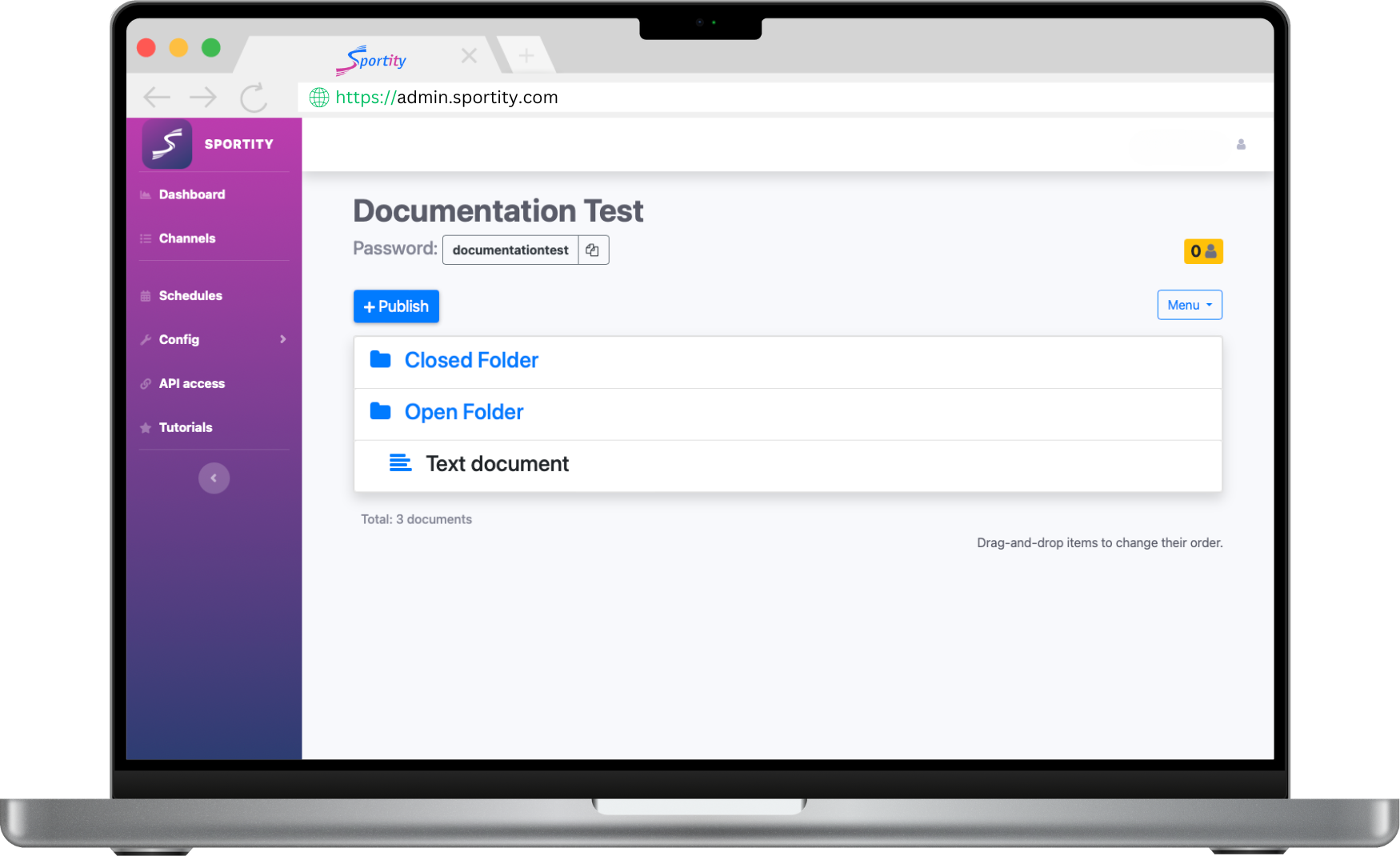Select the Dashboard icon in the sidebar
1400x856 pixels.
coord(146,194)
